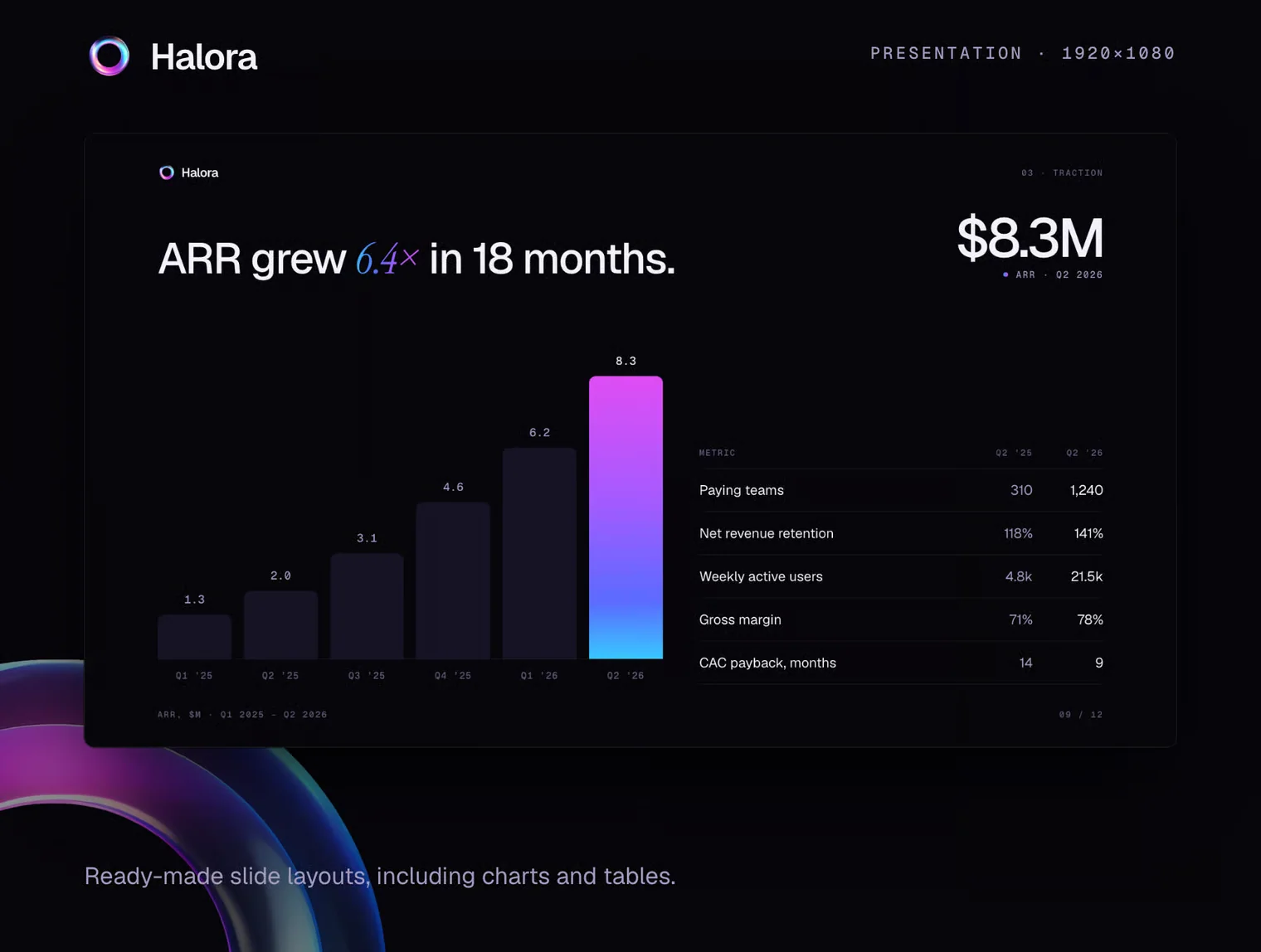
Task: Click the '4.8k' weekly active users value
Action: (x=1019, y=576)
